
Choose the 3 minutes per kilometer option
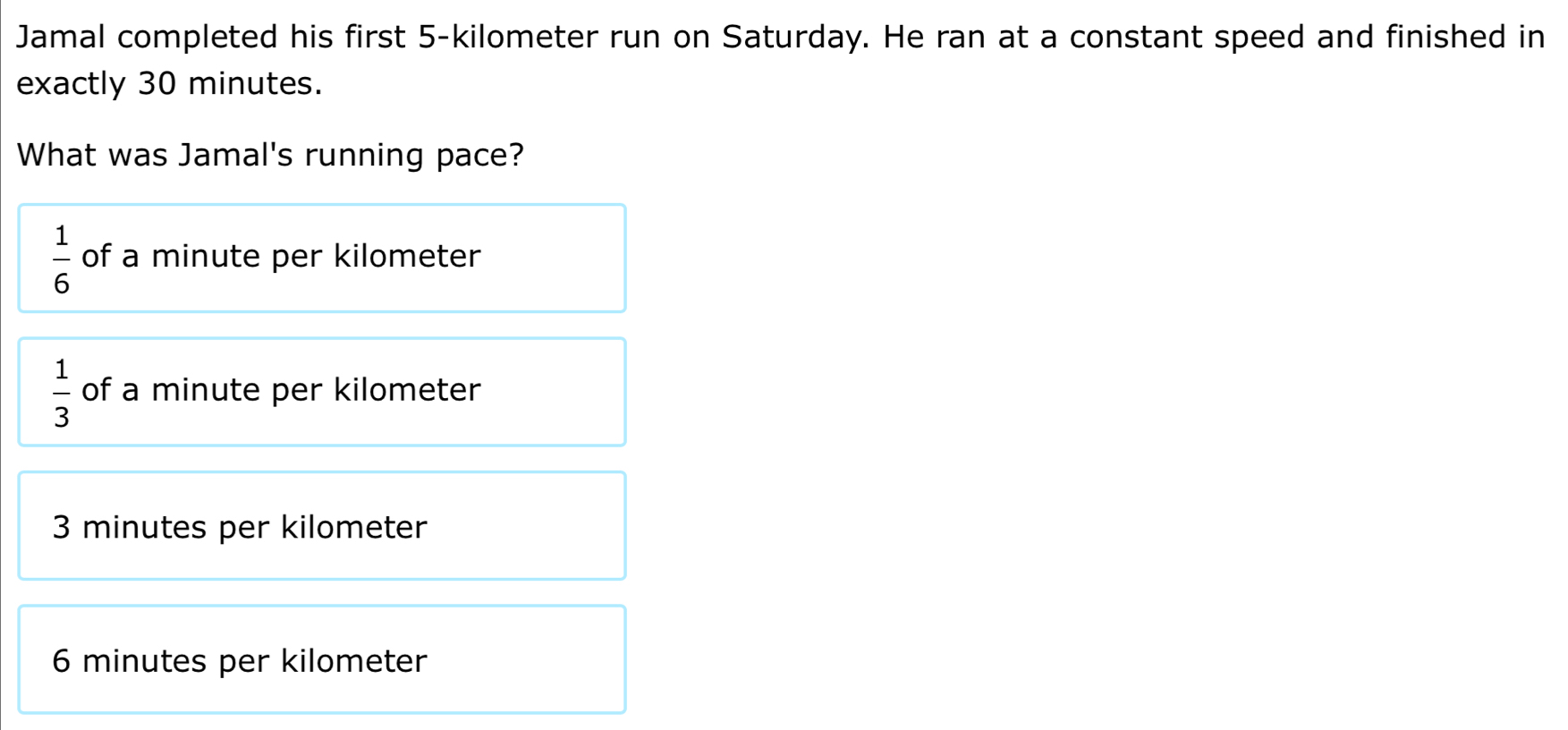322,526
